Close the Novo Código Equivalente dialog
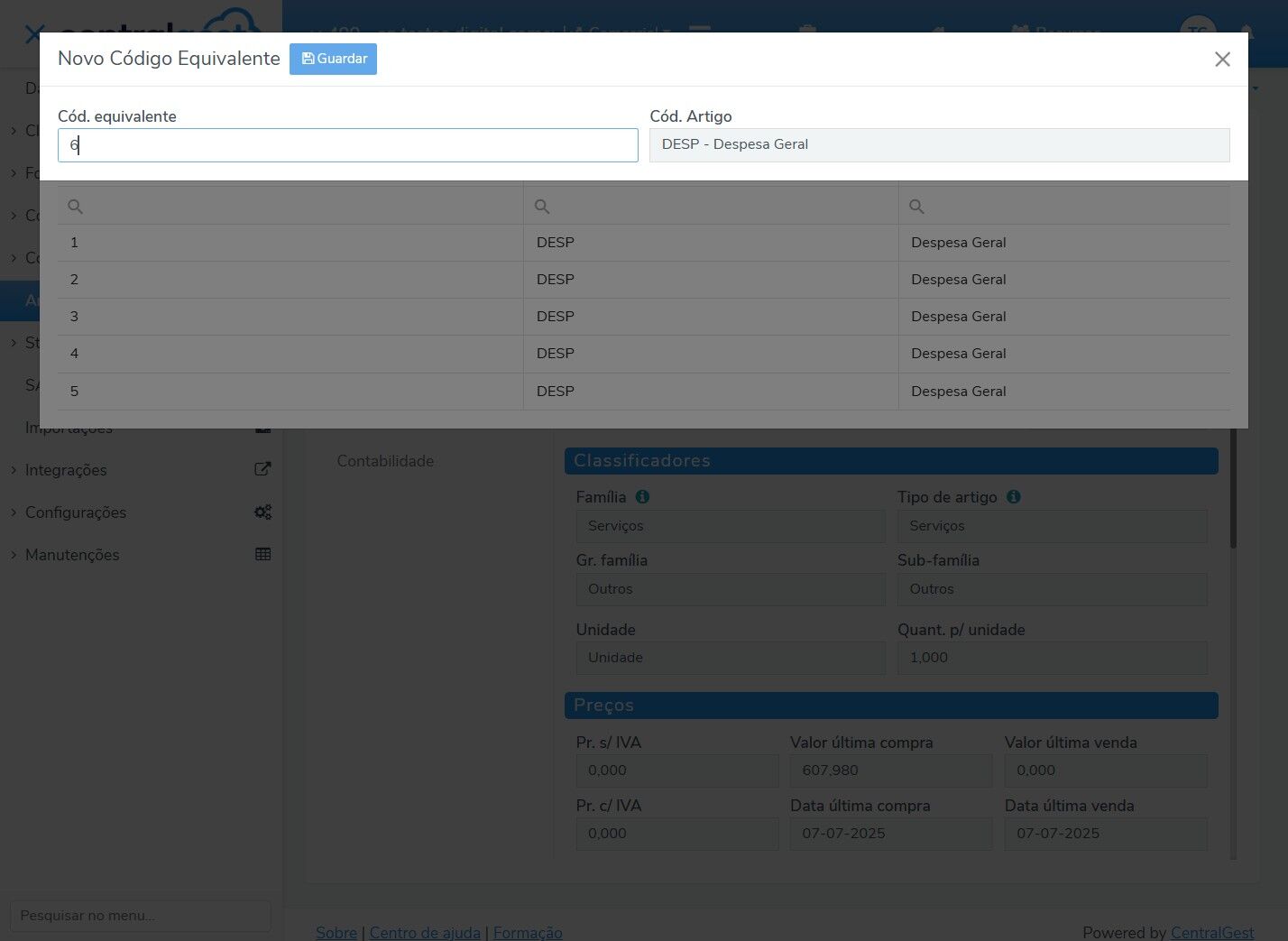Image resolution: width=1288 pixels, height=941 pixels. coord(1222,60)
